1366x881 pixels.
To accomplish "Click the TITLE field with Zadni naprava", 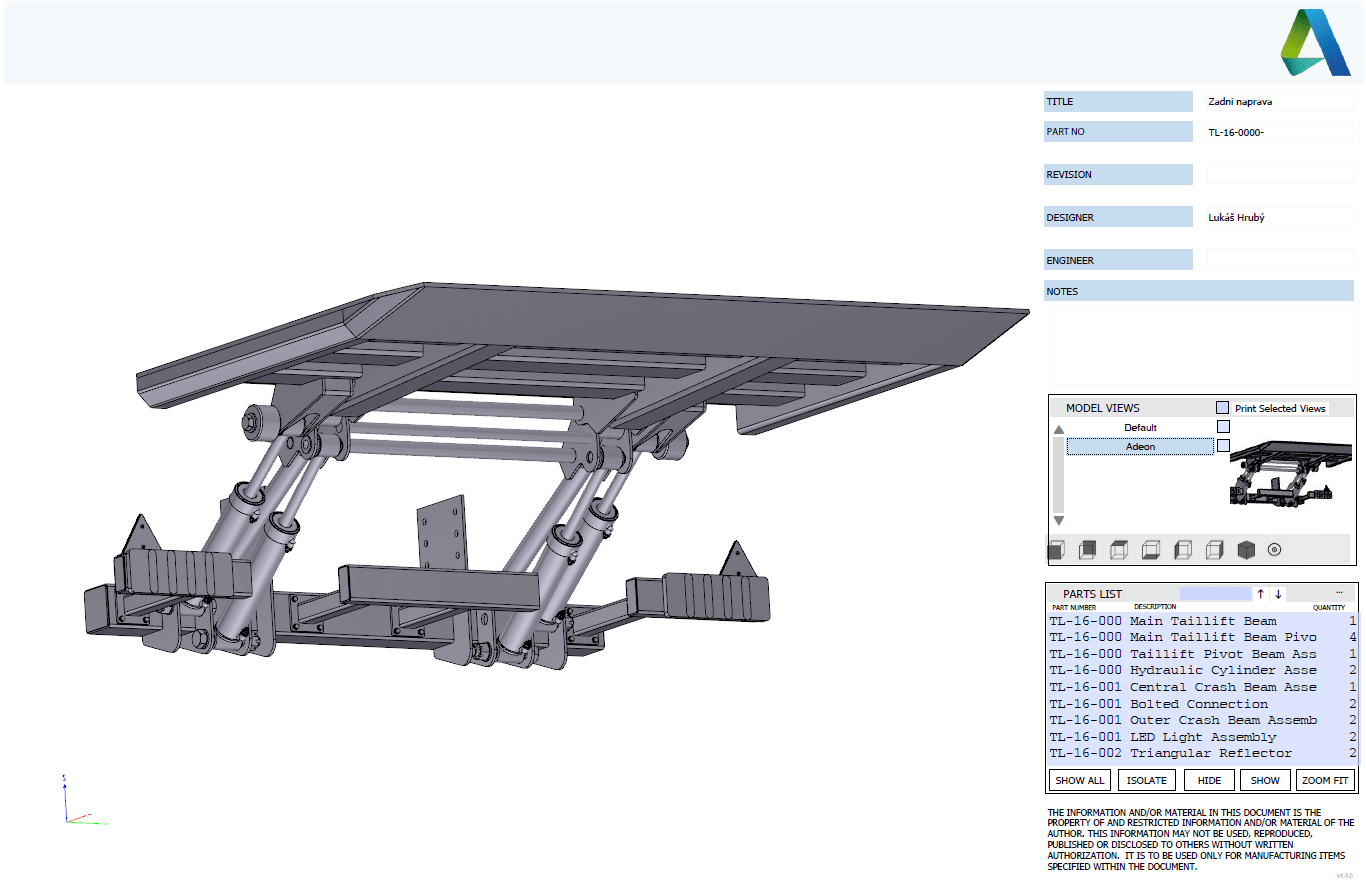I will 1280,101.
